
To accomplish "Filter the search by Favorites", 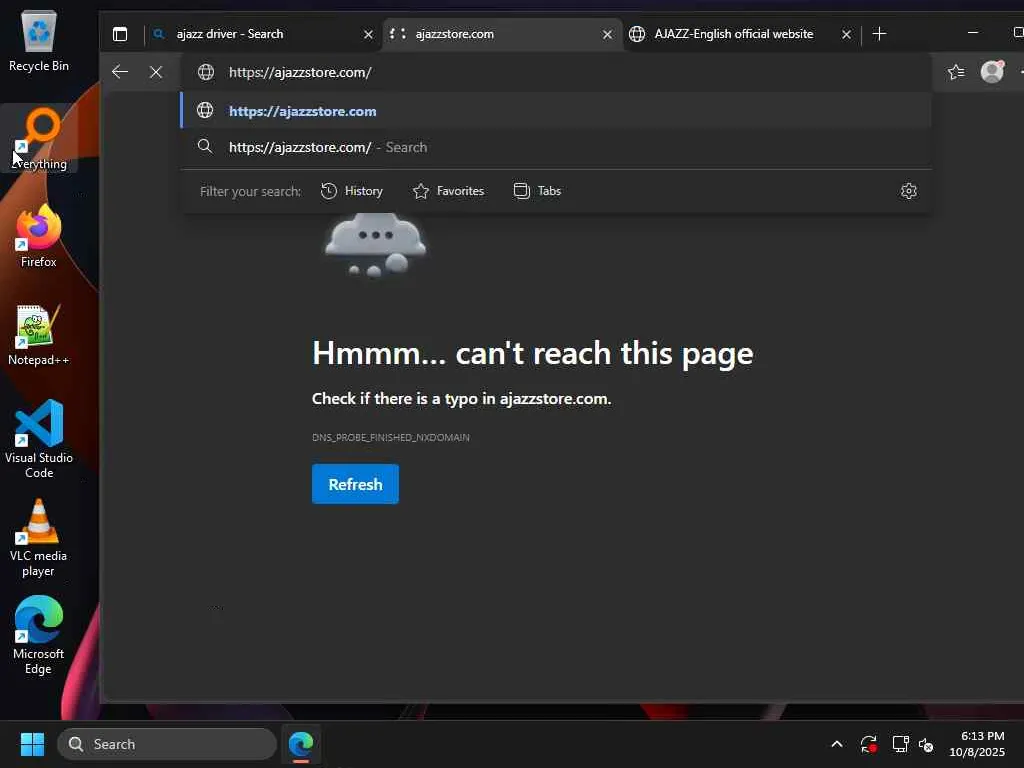I will 449,191.
